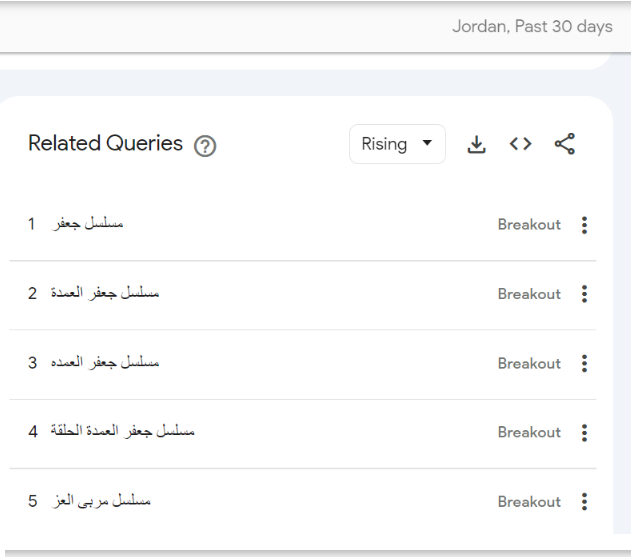Click the 'Related Queries' card title
Viewport: 631px width, 557px height.
(106, 144)
